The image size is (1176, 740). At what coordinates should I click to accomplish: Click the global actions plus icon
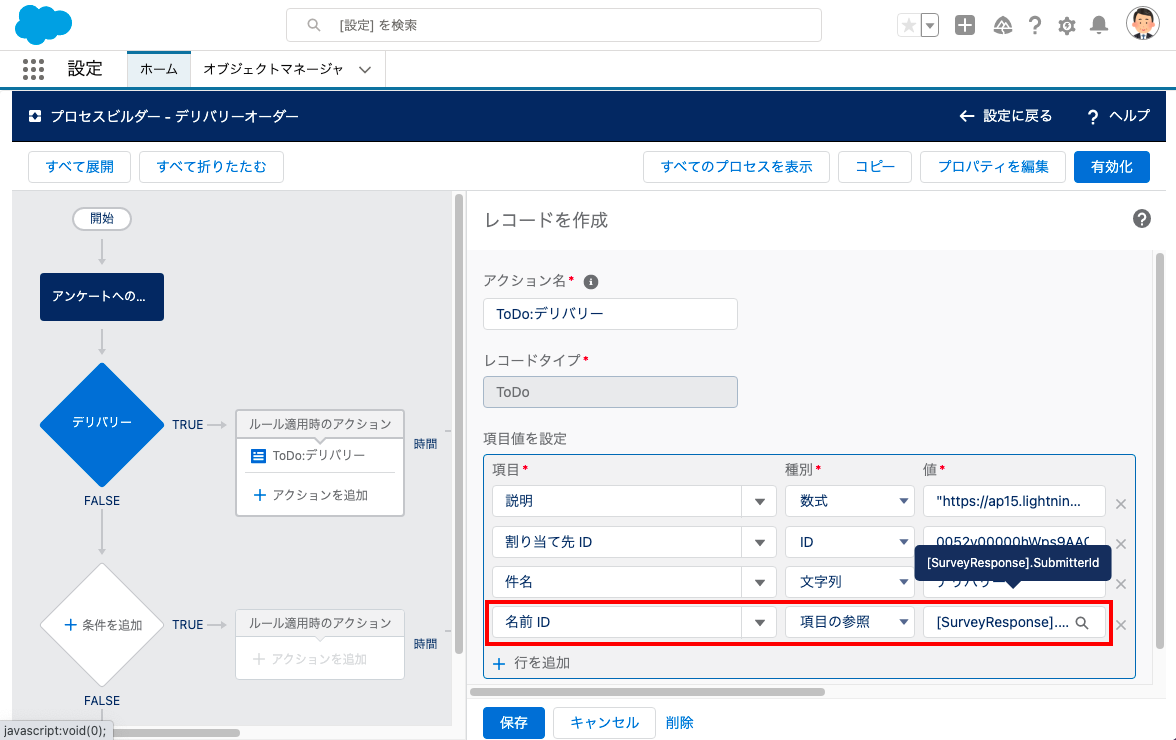tap(964, 25)
